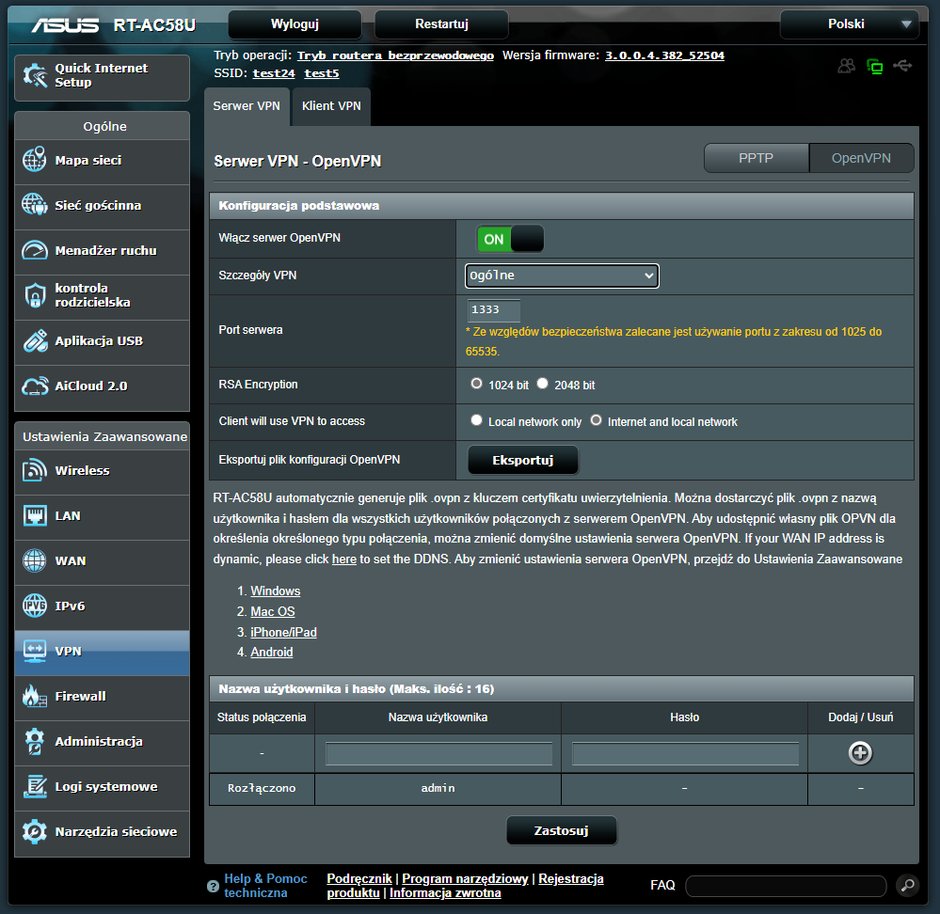Switch to the PPTP server mode
Viewport: 940px width, 914px height.
[x=756, y=158]
